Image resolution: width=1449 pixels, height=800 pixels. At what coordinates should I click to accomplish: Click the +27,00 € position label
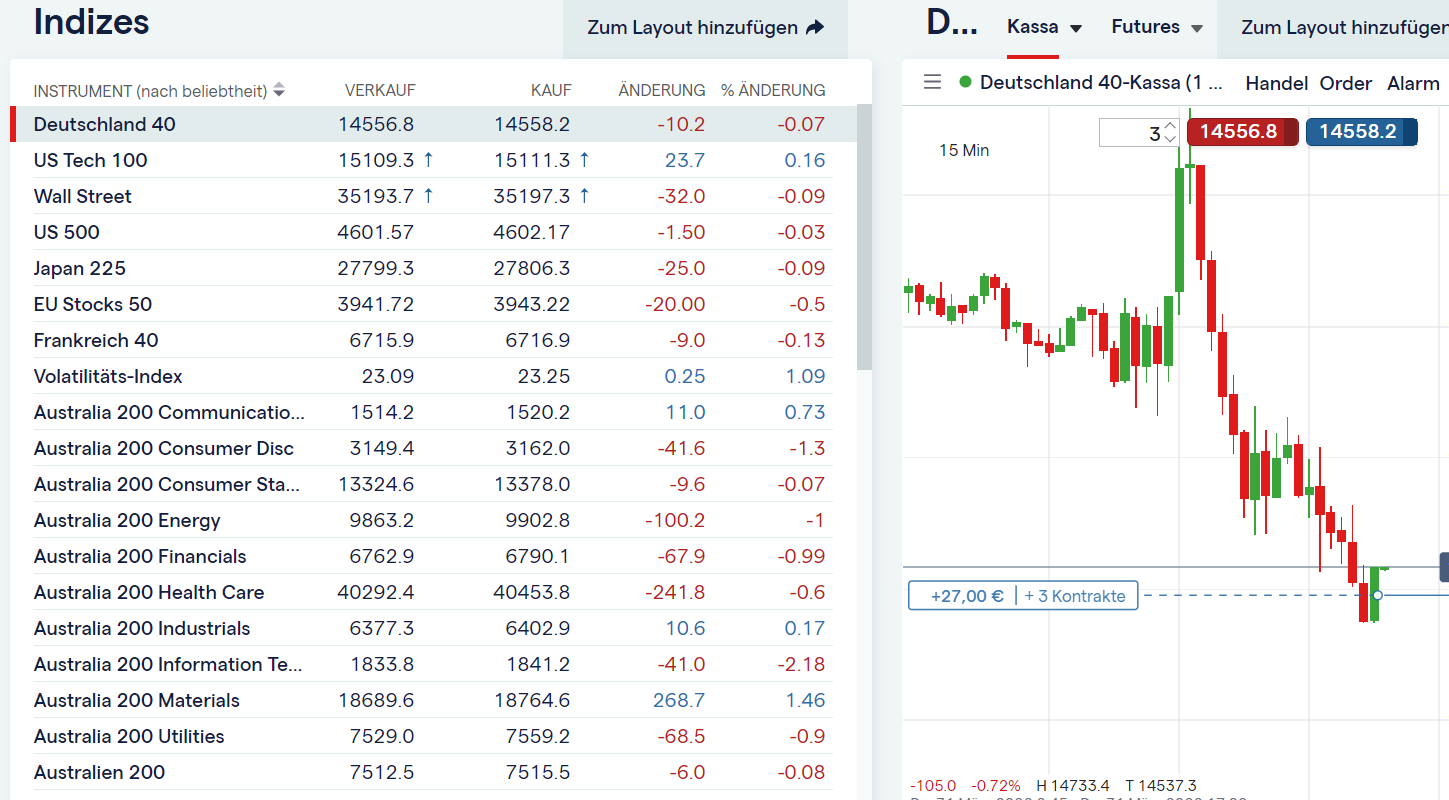966,596
